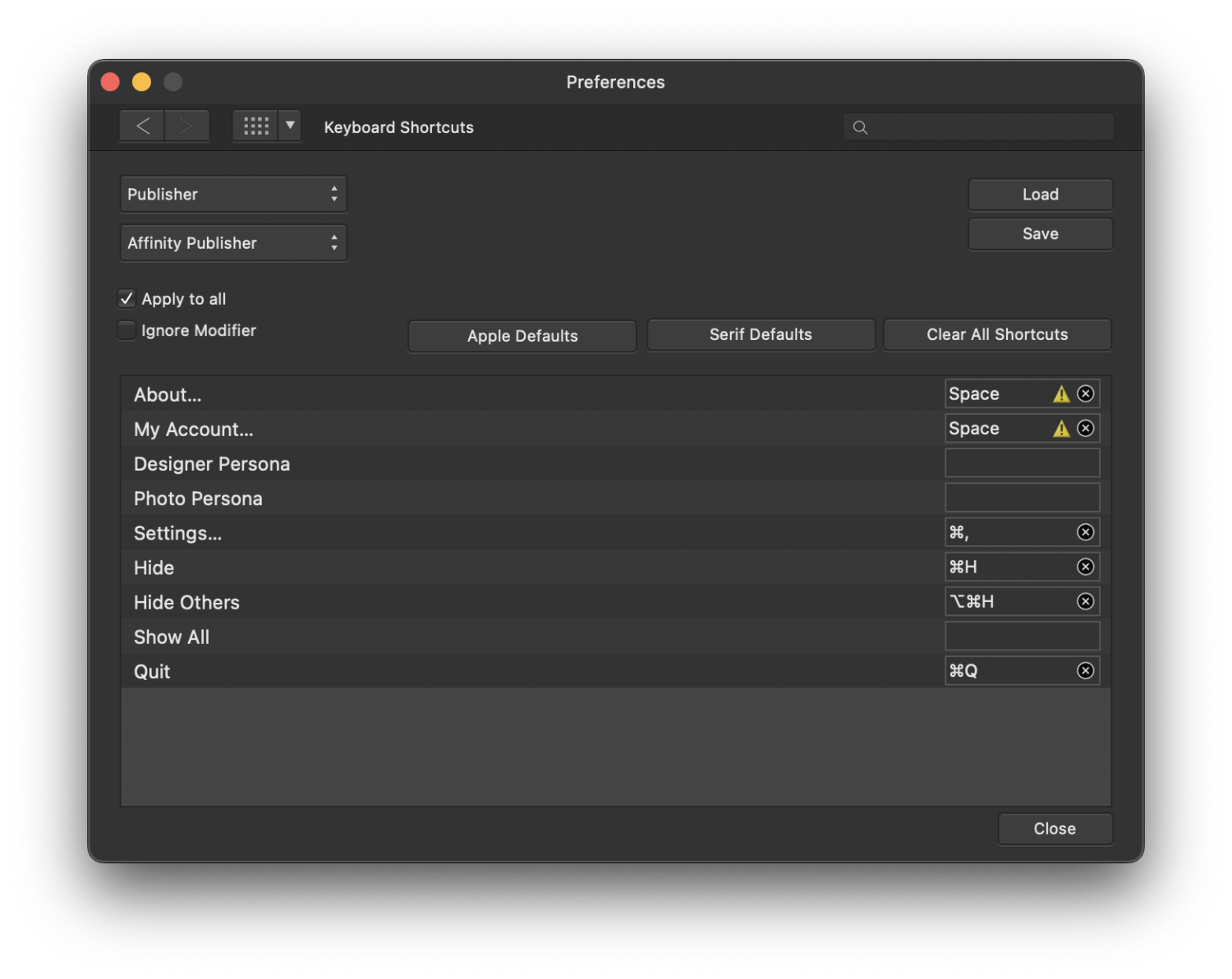The image size is (1232, 979).
Task: Clear the About shortcut with X icon
Action: pyautogui.click(x=1085, y=394)
